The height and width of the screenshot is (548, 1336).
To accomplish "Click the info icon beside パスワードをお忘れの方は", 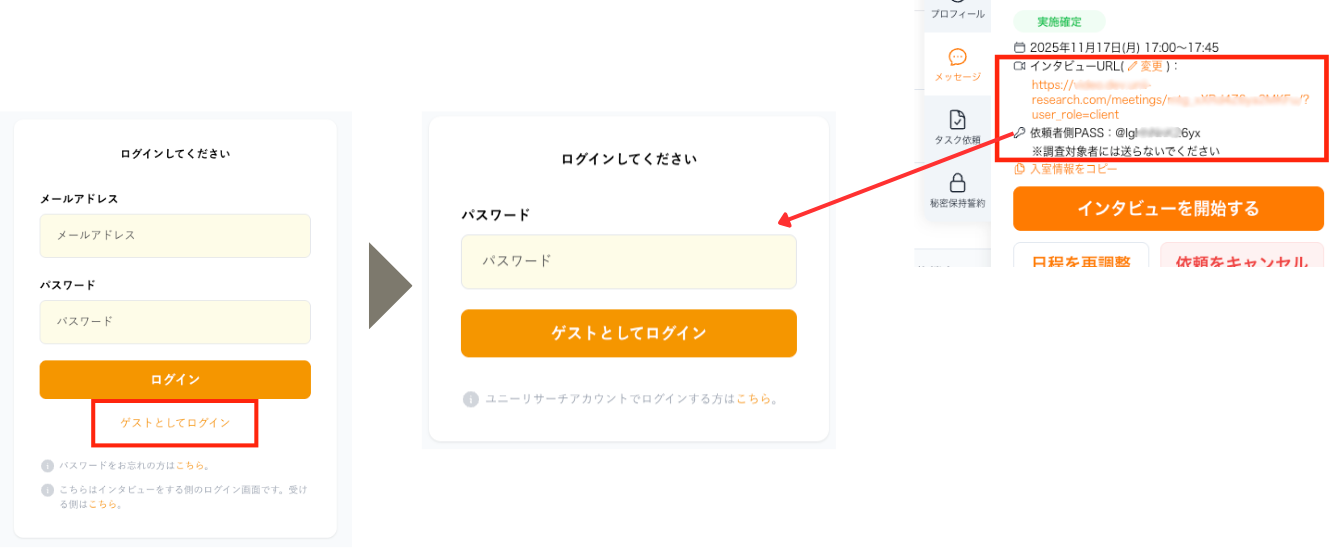I will 47,466.
